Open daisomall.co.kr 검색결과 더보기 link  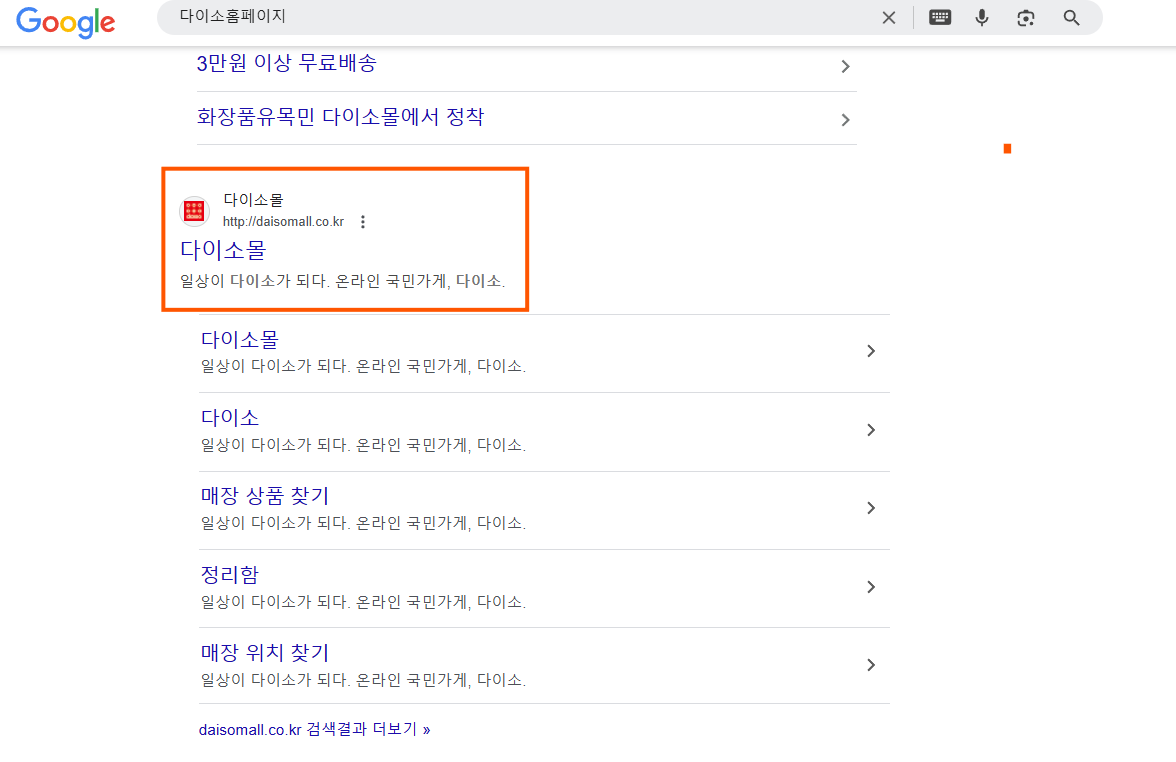click(314, 729)
